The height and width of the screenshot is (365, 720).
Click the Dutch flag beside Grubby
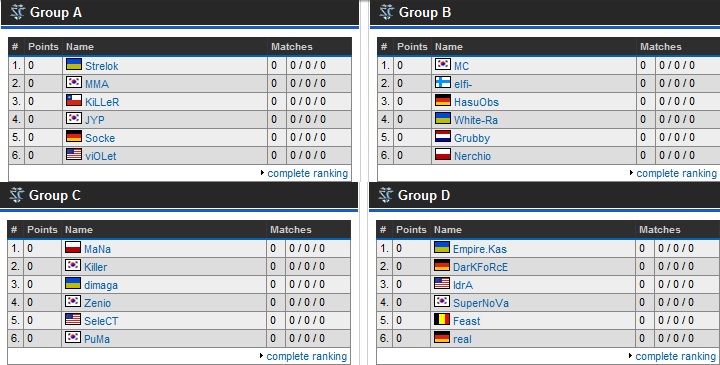[443, 136]
